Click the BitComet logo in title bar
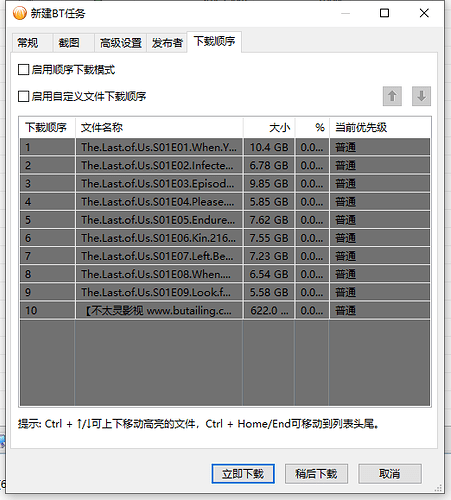451x500 pixels. click(x=20, y=13)
